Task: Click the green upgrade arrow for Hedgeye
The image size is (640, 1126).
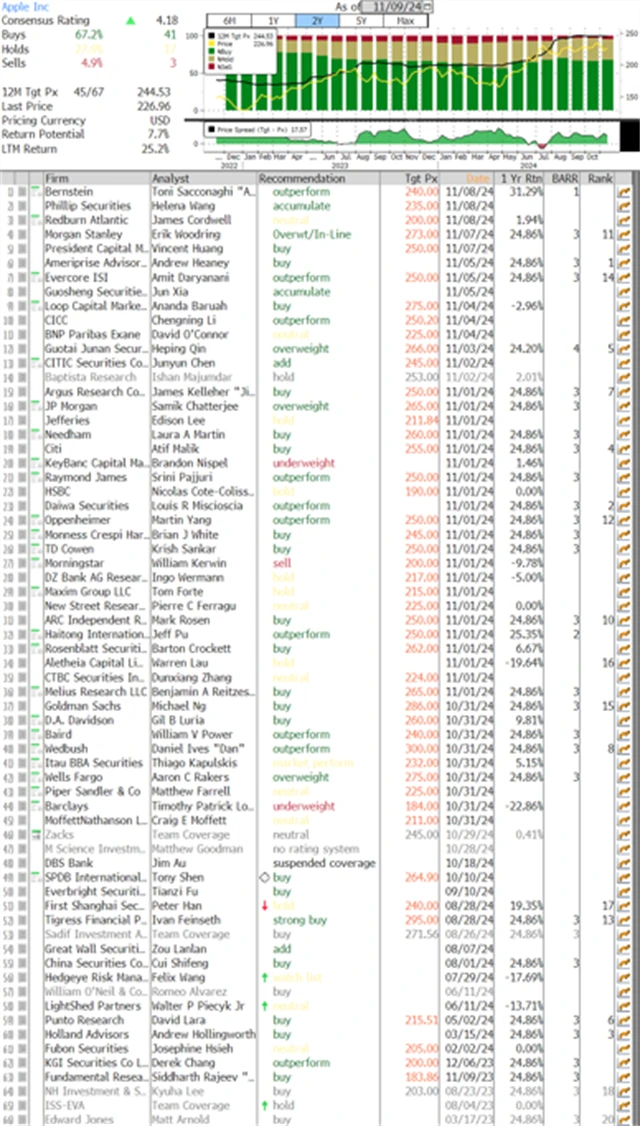Action: pos(265,977)
